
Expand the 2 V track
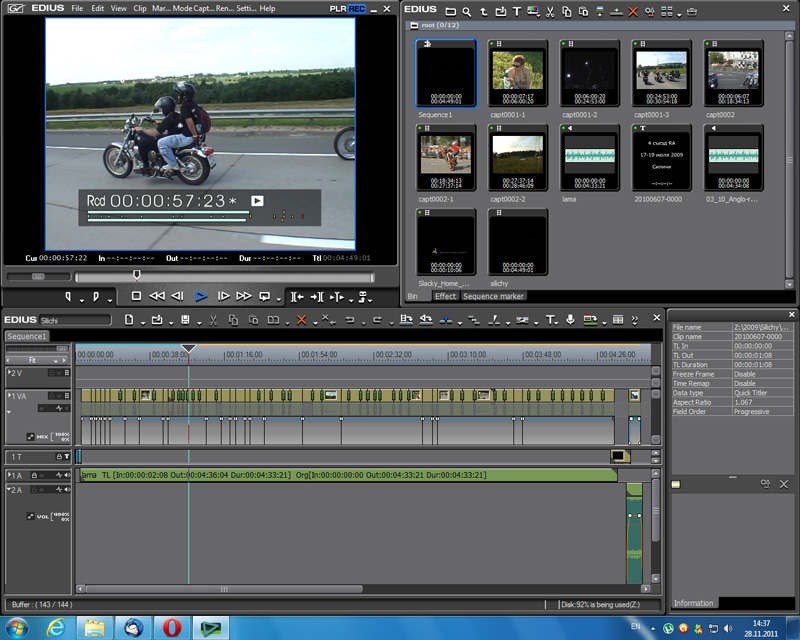coord(9,373)
